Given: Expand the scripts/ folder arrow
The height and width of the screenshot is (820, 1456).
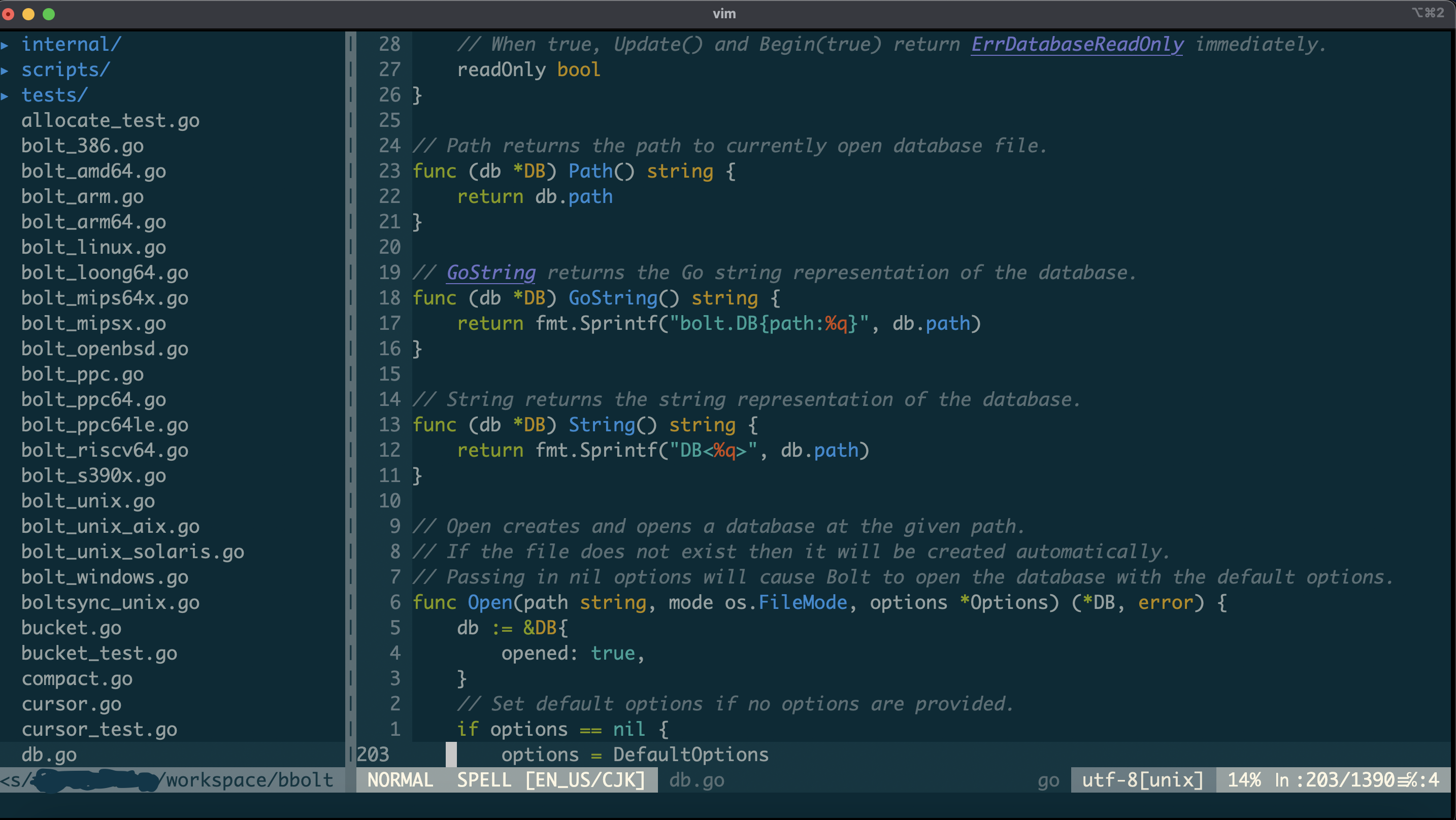Looking at the screenshot, I should point(5,70).
